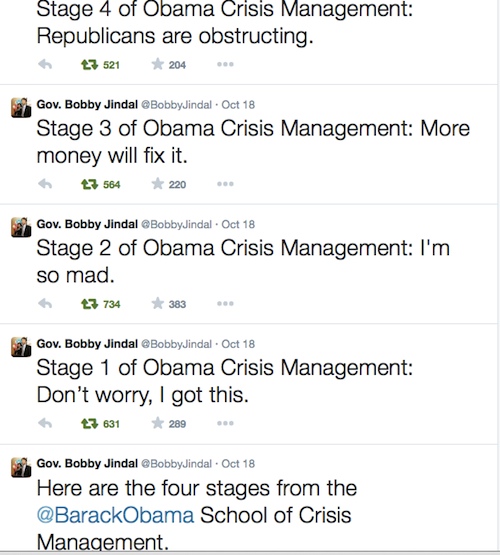Open the @BarackObama mention link
The width and height of the screenshot is (500, 555).
(115, 515)
